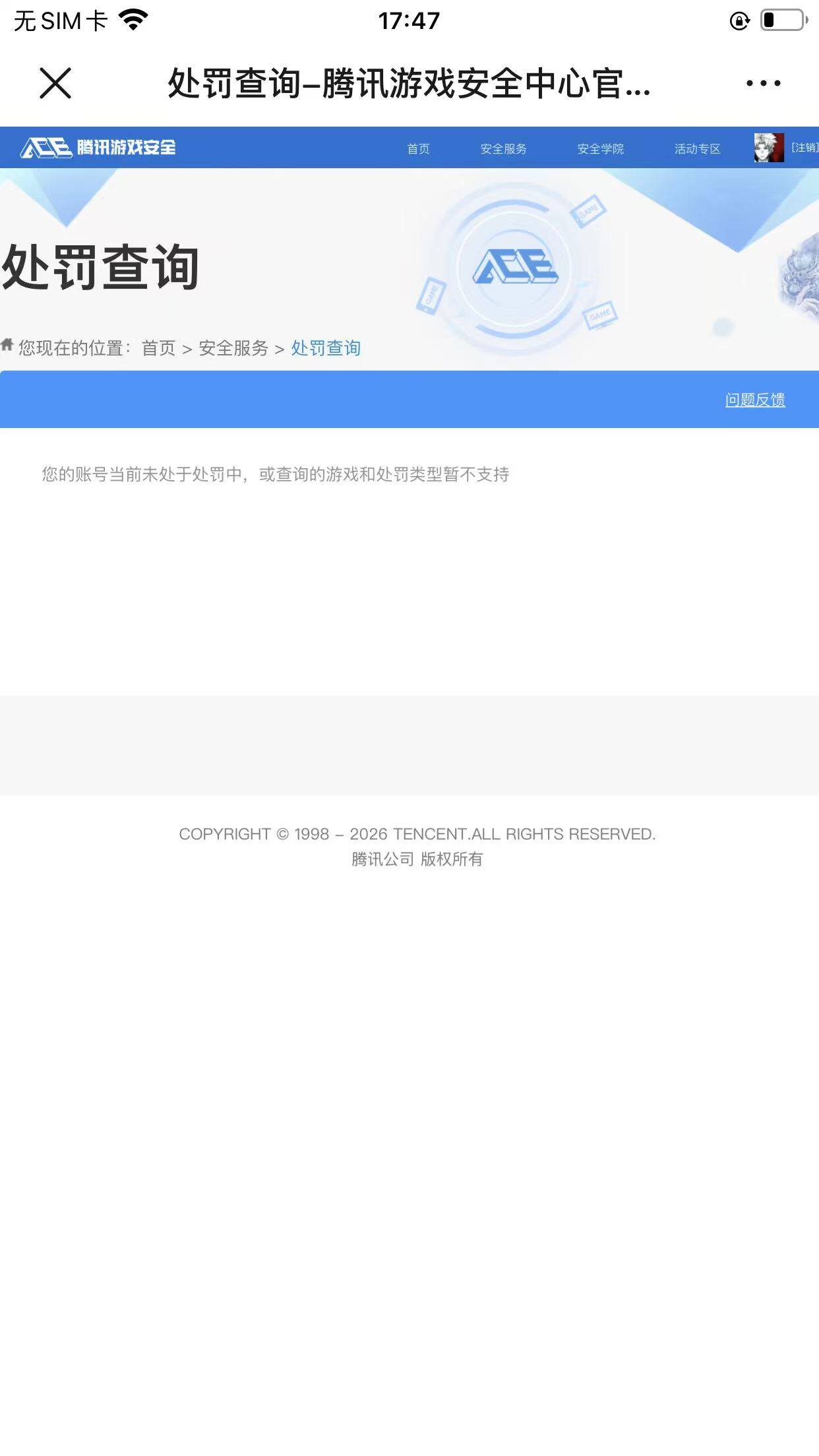The height and width of the screenshot is (1456, 819).
Task: Tap the rotation lock status icon
Action: 740,21
